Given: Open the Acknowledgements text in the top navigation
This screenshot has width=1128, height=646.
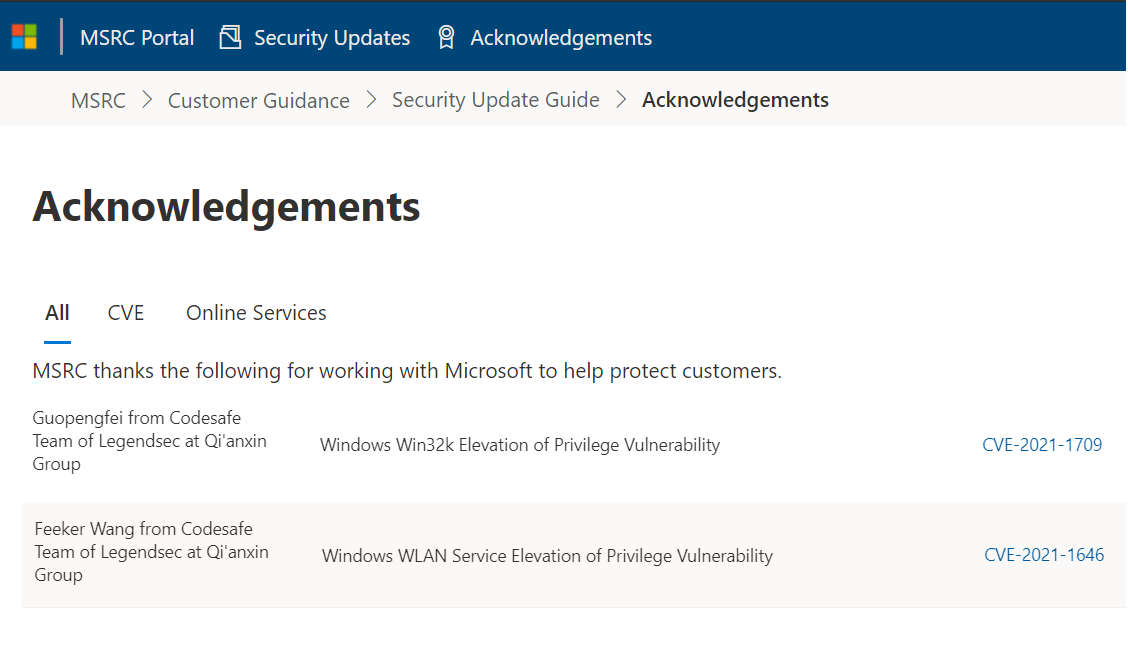Looking at the screenshot, I should tap(561, 38).
